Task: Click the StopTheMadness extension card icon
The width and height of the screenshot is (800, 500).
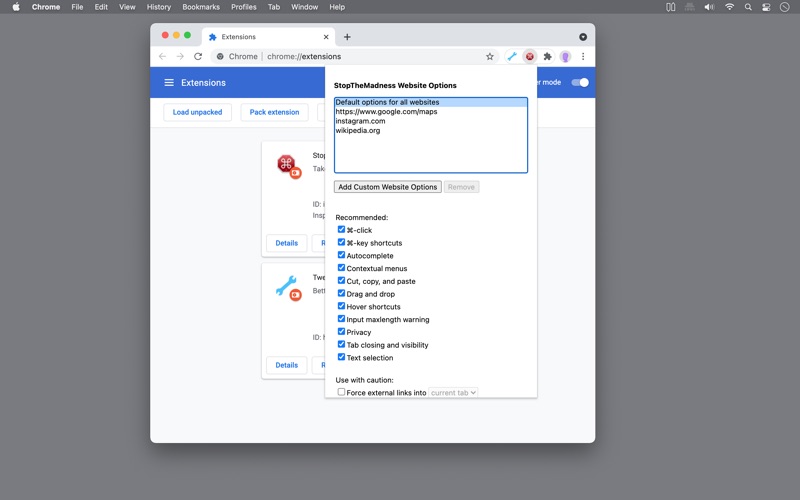Action: (288, 166)
